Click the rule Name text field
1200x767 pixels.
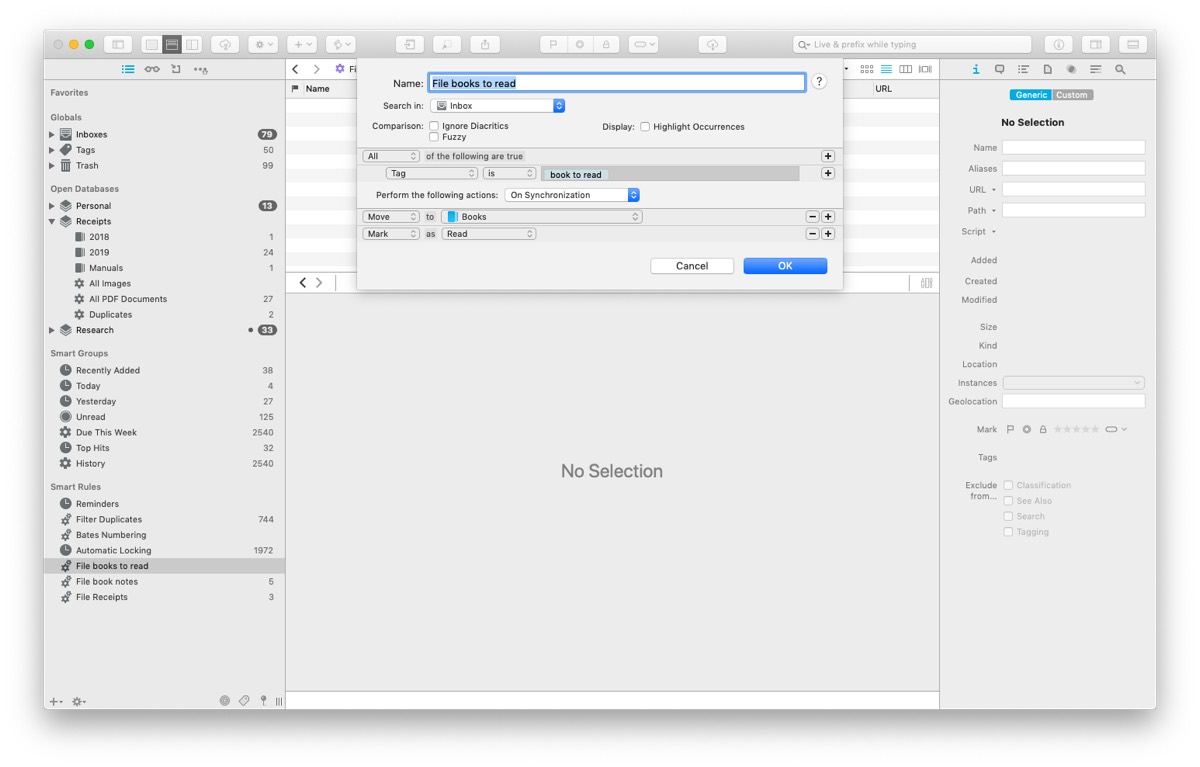click(x=617, y=83)
